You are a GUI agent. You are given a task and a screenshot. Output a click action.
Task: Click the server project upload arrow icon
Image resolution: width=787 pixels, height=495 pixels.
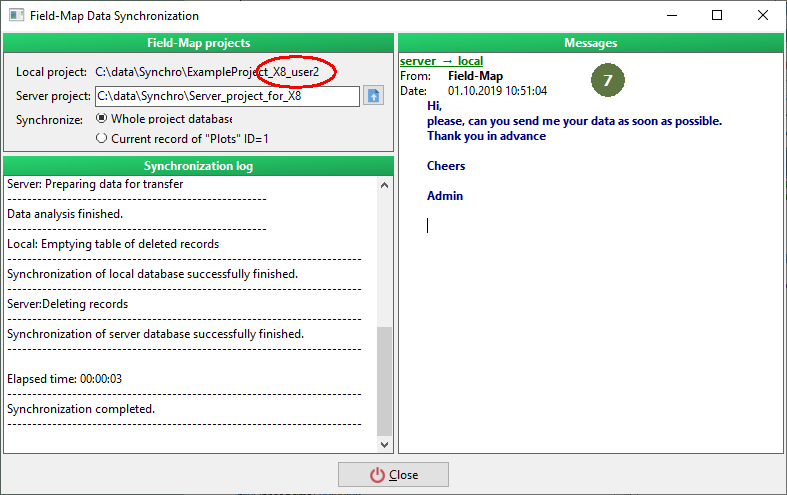click(x=373, y=95)
